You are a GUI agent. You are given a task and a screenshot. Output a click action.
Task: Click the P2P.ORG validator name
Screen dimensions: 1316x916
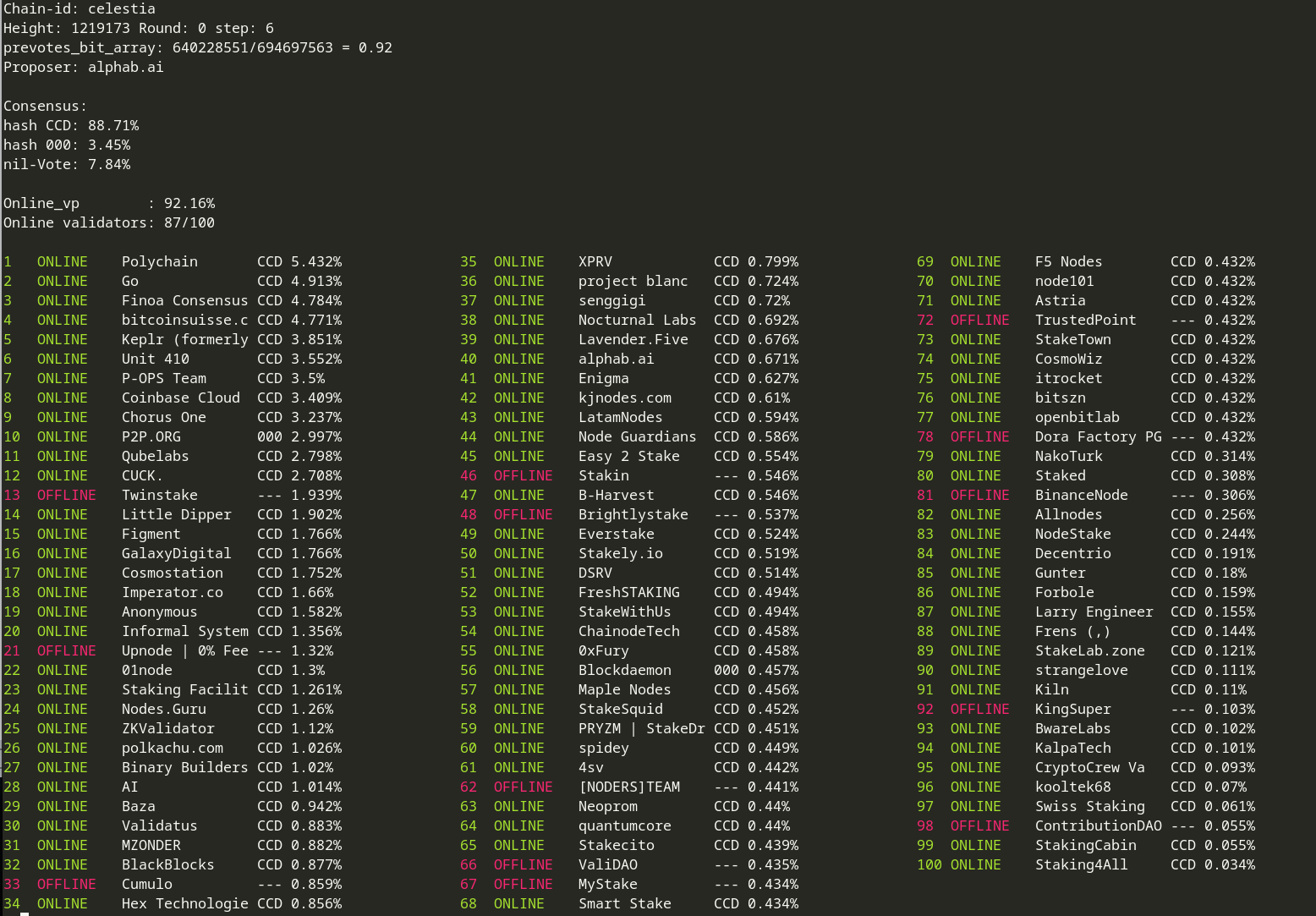coord(151,436)
